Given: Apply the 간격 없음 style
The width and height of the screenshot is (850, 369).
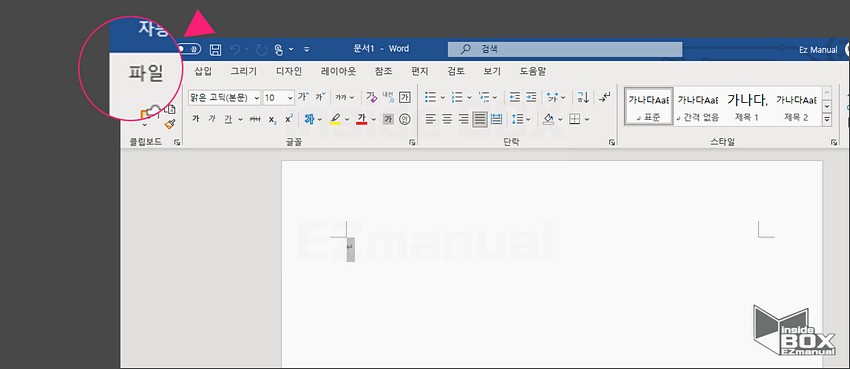Looking at the screenshot, I should pyautogui.click(x=698, y=106).
